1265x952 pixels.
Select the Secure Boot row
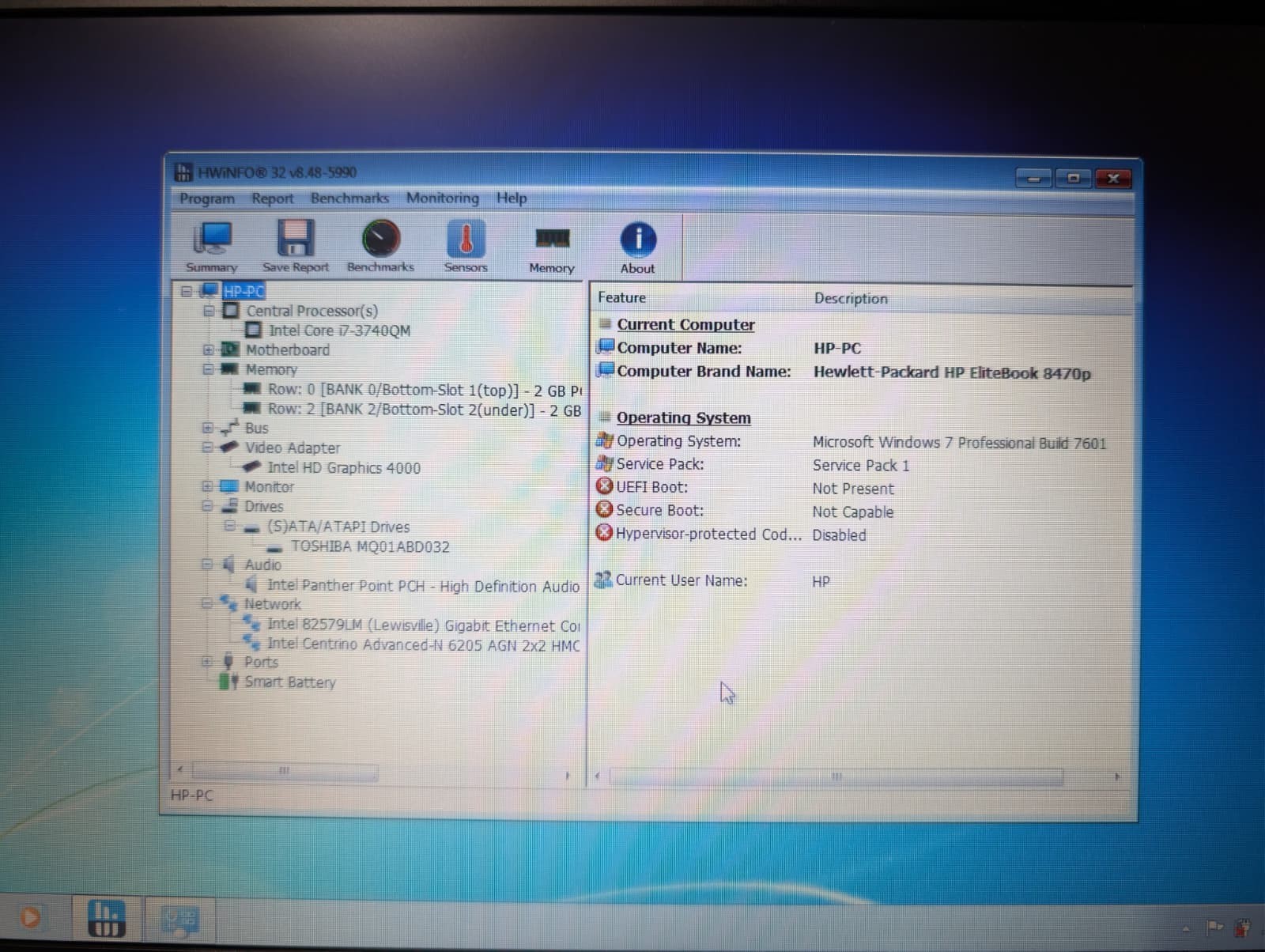point(862,511)
